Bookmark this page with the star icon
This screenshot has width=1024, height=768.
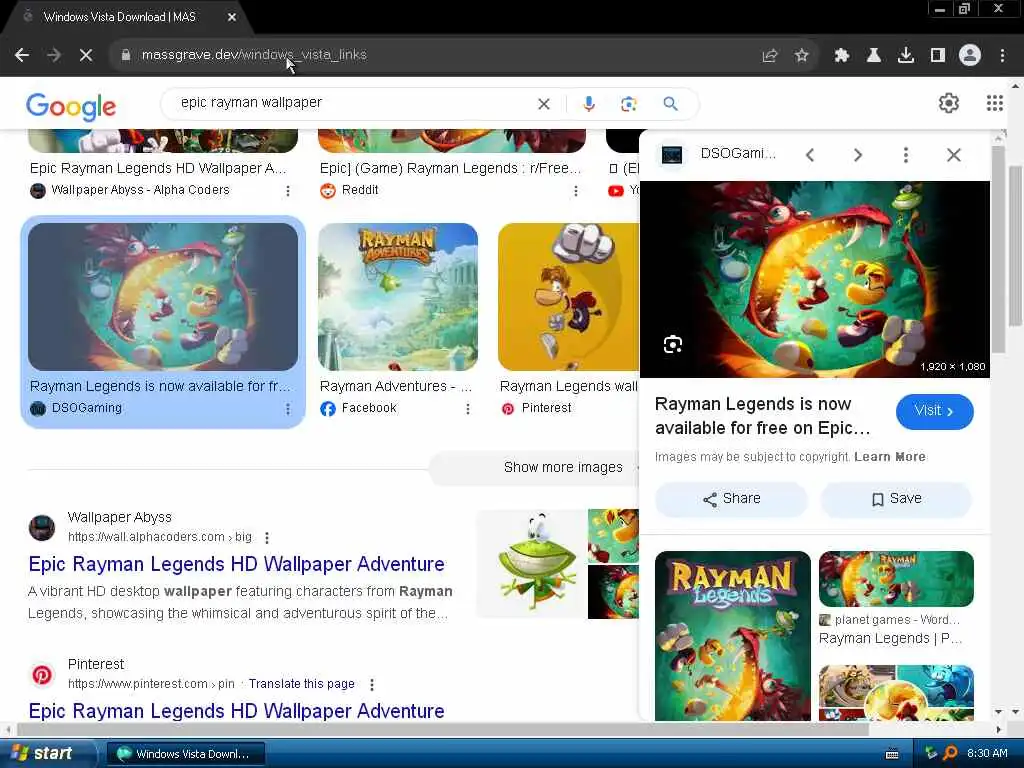coord(802,56)
